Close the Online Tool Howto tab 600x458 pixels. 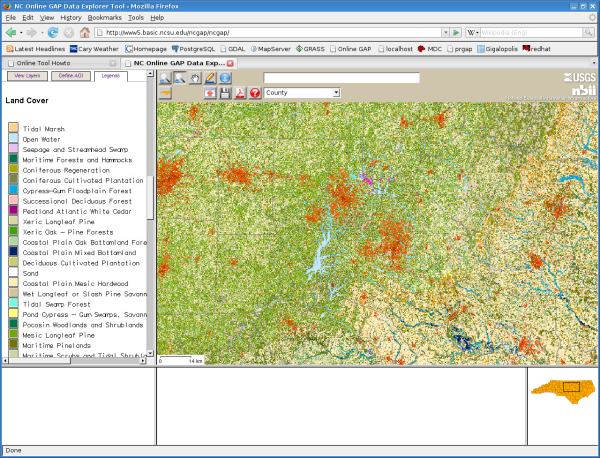pos(112,63)
